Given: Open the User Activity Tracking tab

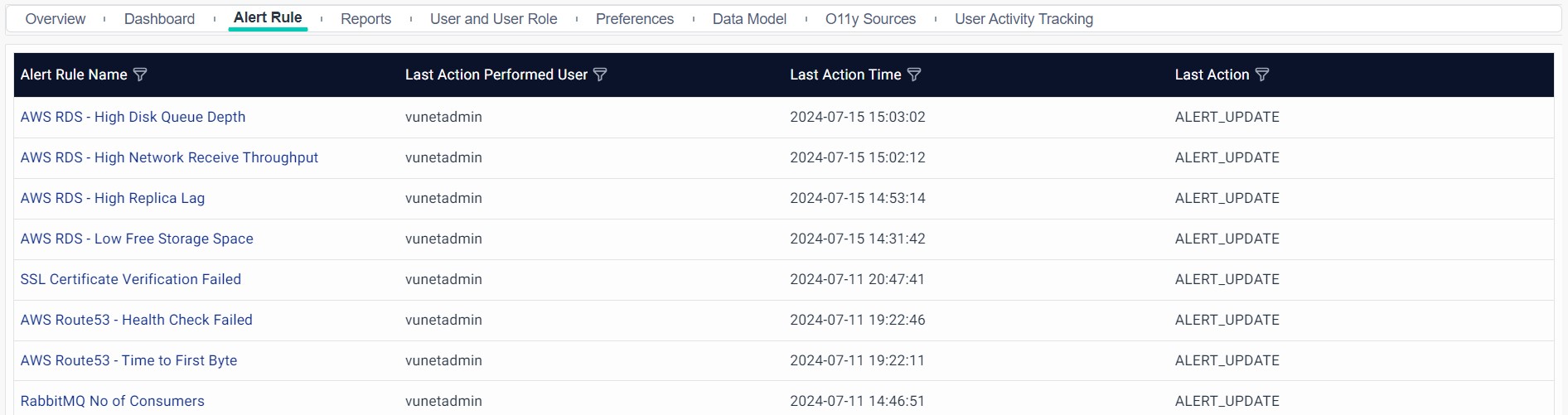Looking at the screenshot, I should tap(1024, 19).
